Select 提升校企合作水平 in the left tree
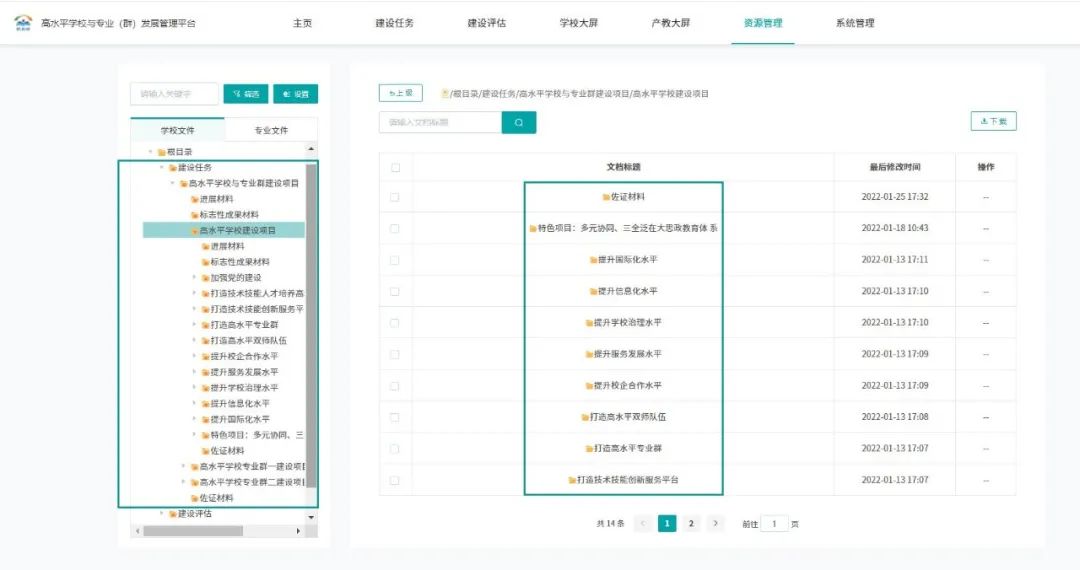The width and height of the screenshot is (1080, 570). coord(244,357)
